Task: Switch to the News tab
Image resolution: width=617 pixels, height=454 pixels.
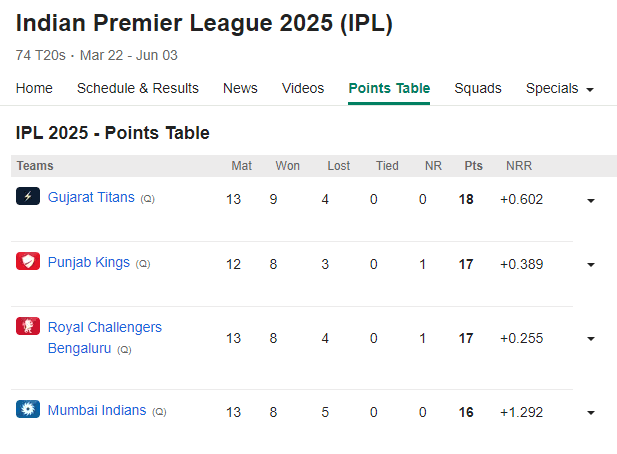Action: click(x=240, y=89)
